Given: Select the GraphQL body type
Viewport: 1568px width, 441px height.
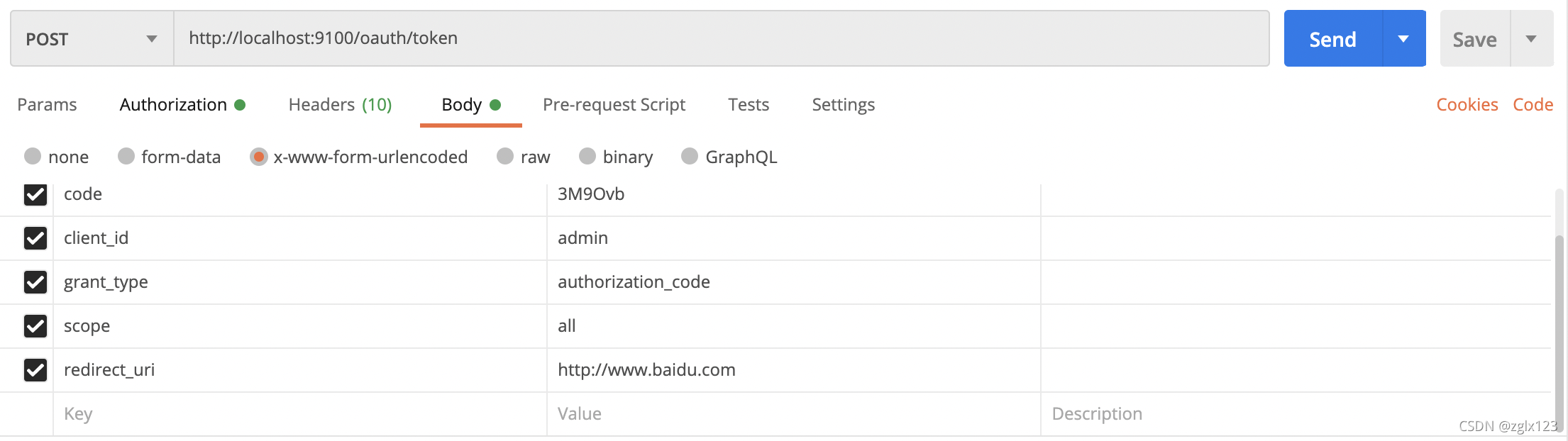Looking at the screenshot, I should [690, 157].
